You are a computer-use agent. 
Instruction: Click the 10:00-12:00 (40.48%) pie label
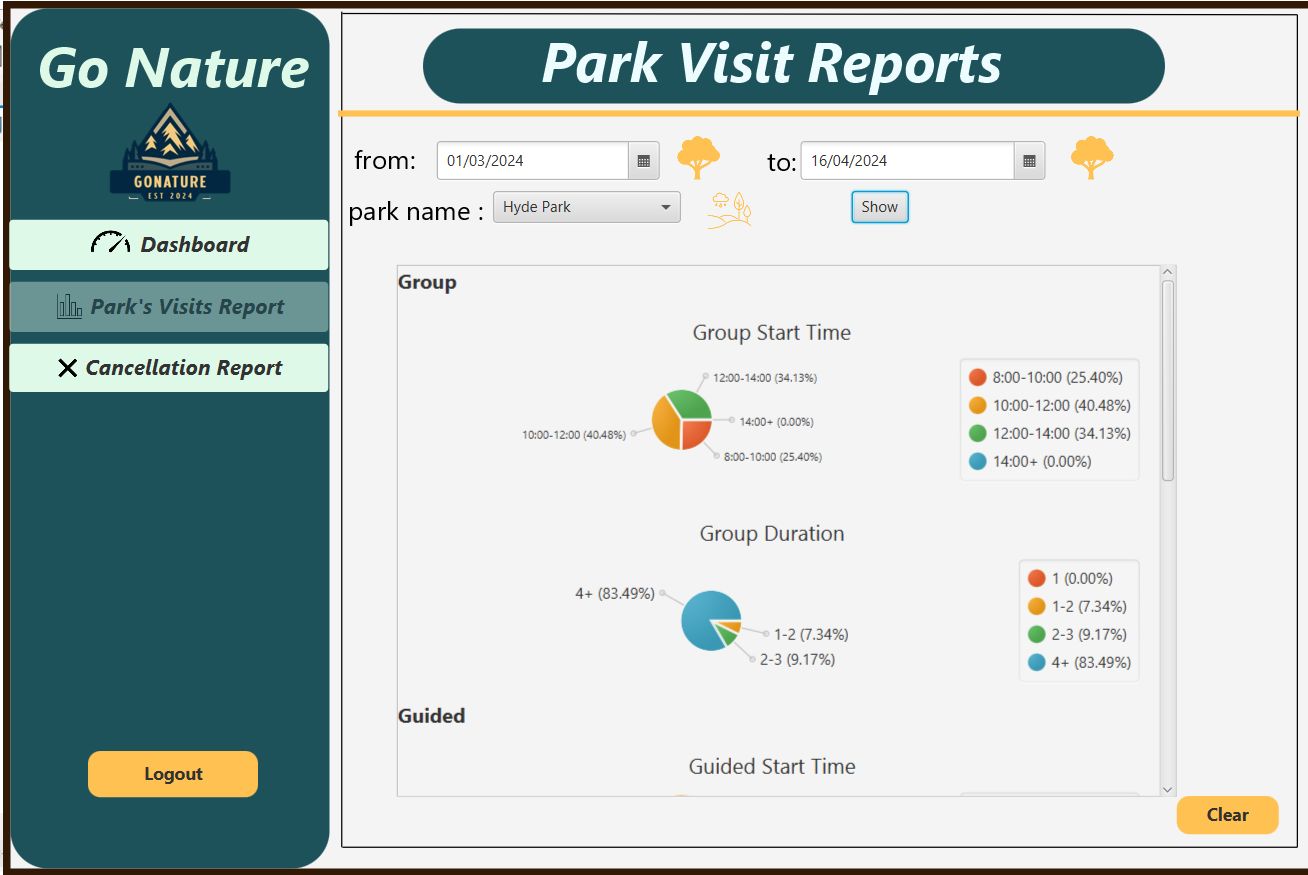tap(574, 435)
